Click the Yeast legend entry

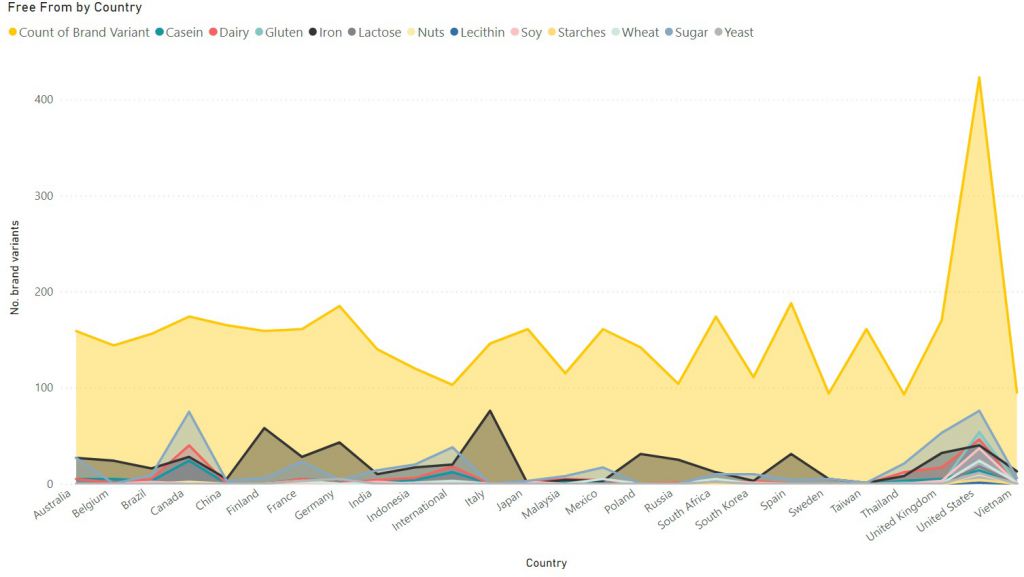coord(733,33)
